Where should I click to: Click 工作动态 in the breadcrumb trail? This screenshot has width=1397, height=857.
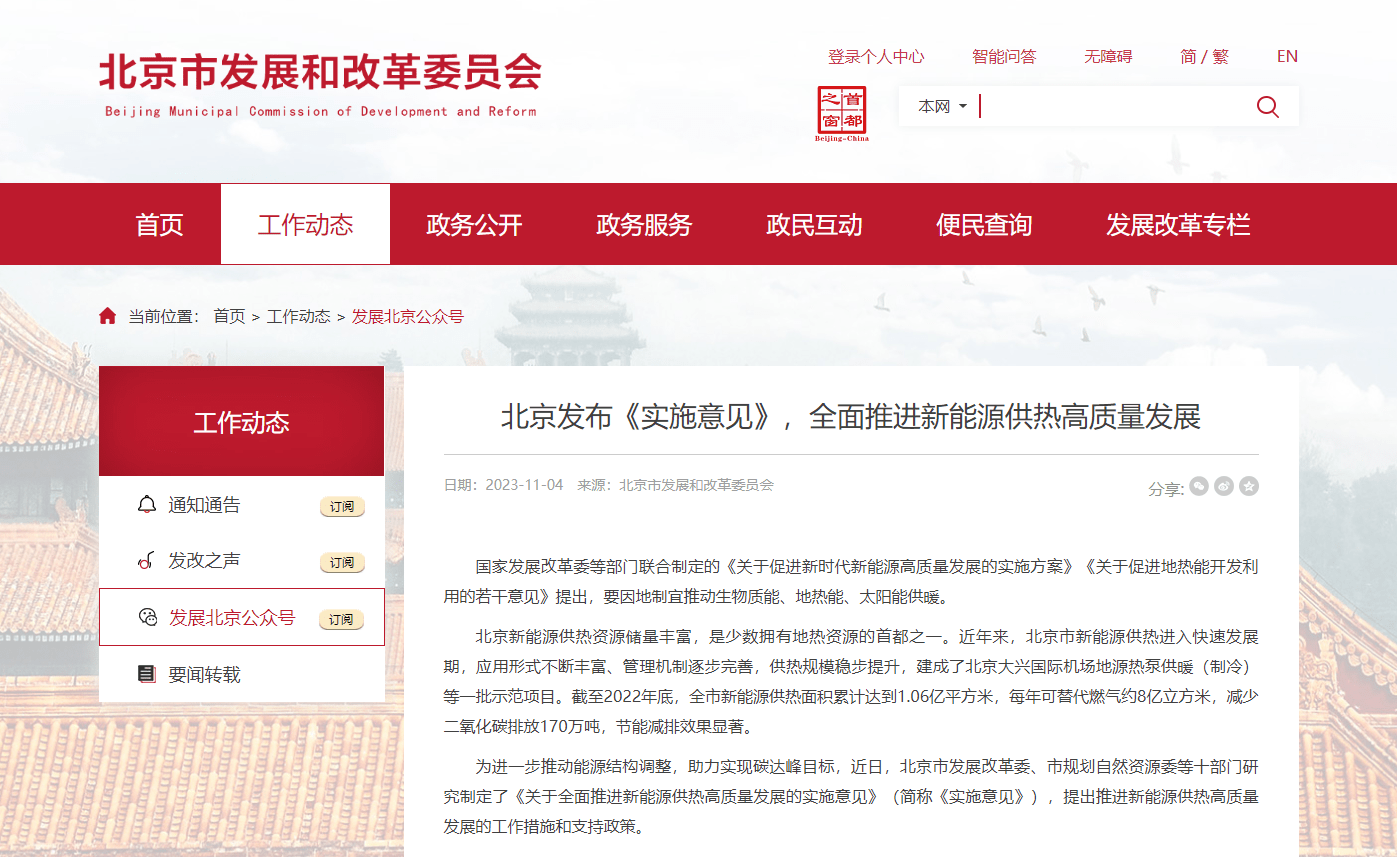pos(298,316)
